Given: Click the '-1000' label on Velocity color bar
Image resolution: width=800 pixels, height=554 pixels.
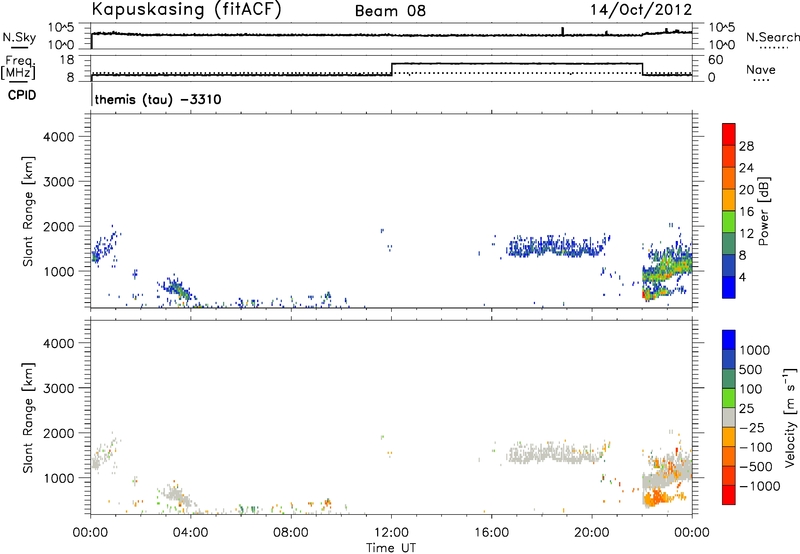Looking at the screenshot, I should pos(759,486).
